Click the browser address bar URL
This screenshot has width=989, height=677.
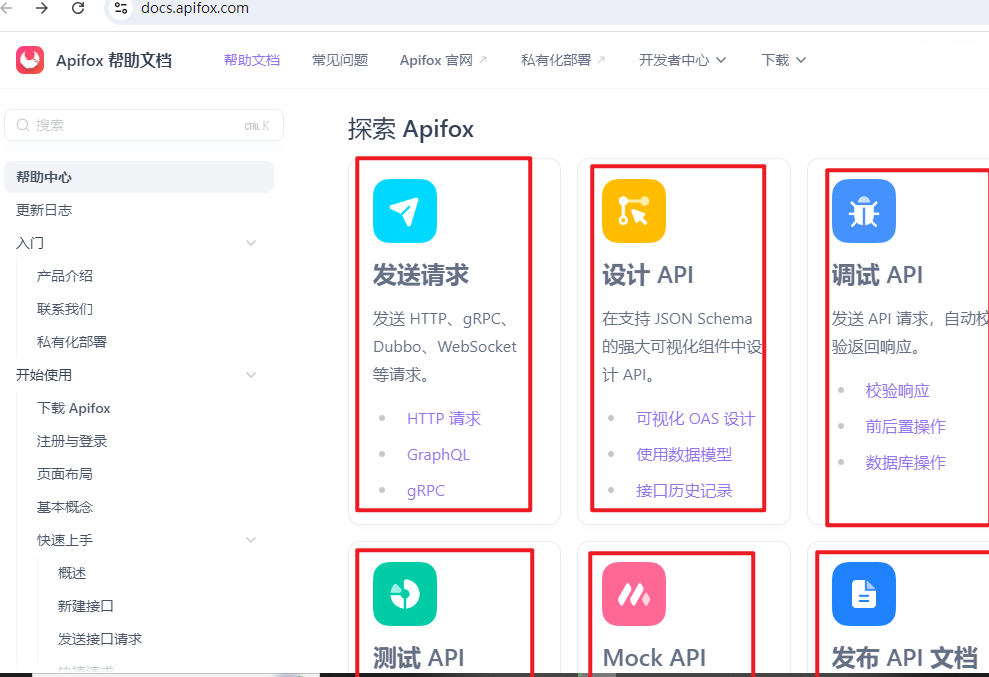[195, 8]
